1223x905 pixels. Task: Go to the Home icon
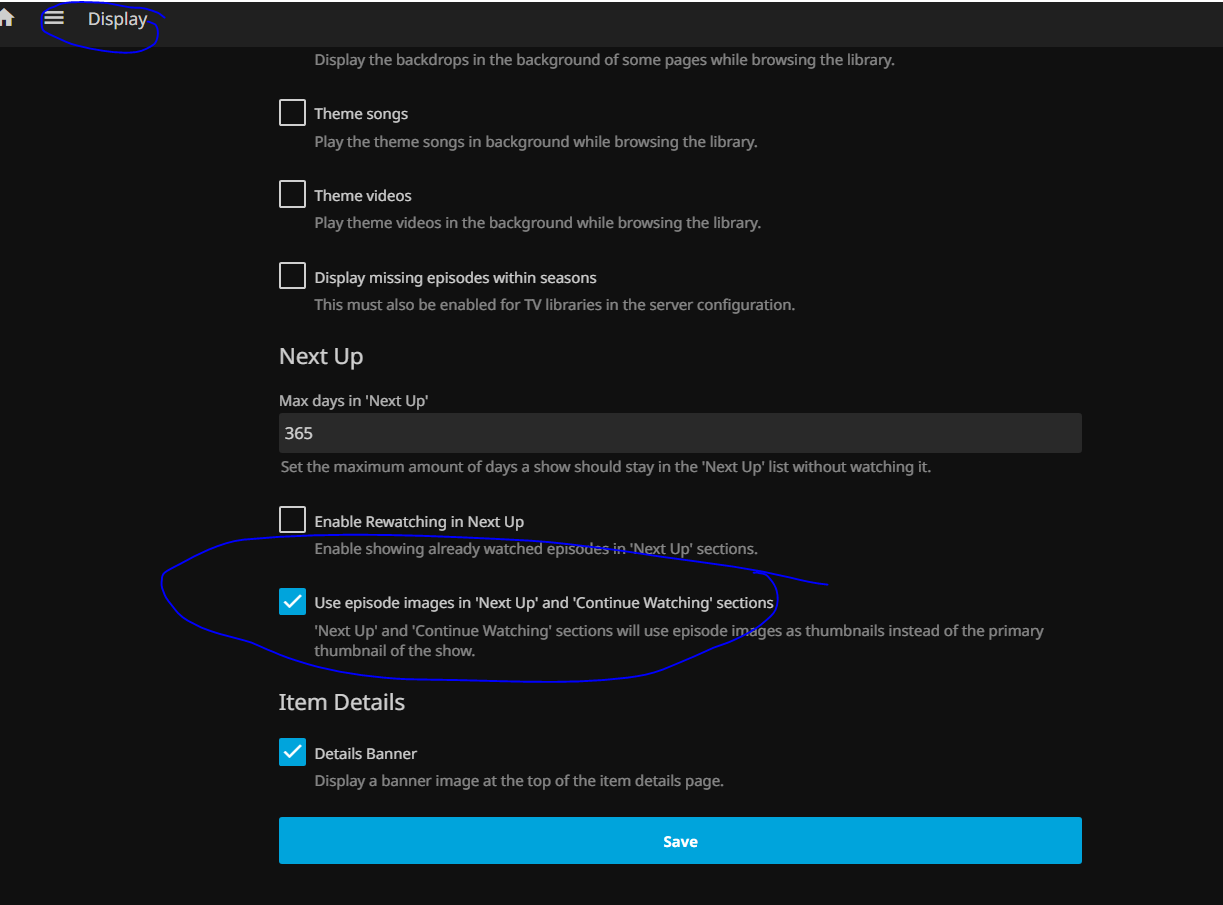(6, 19)
